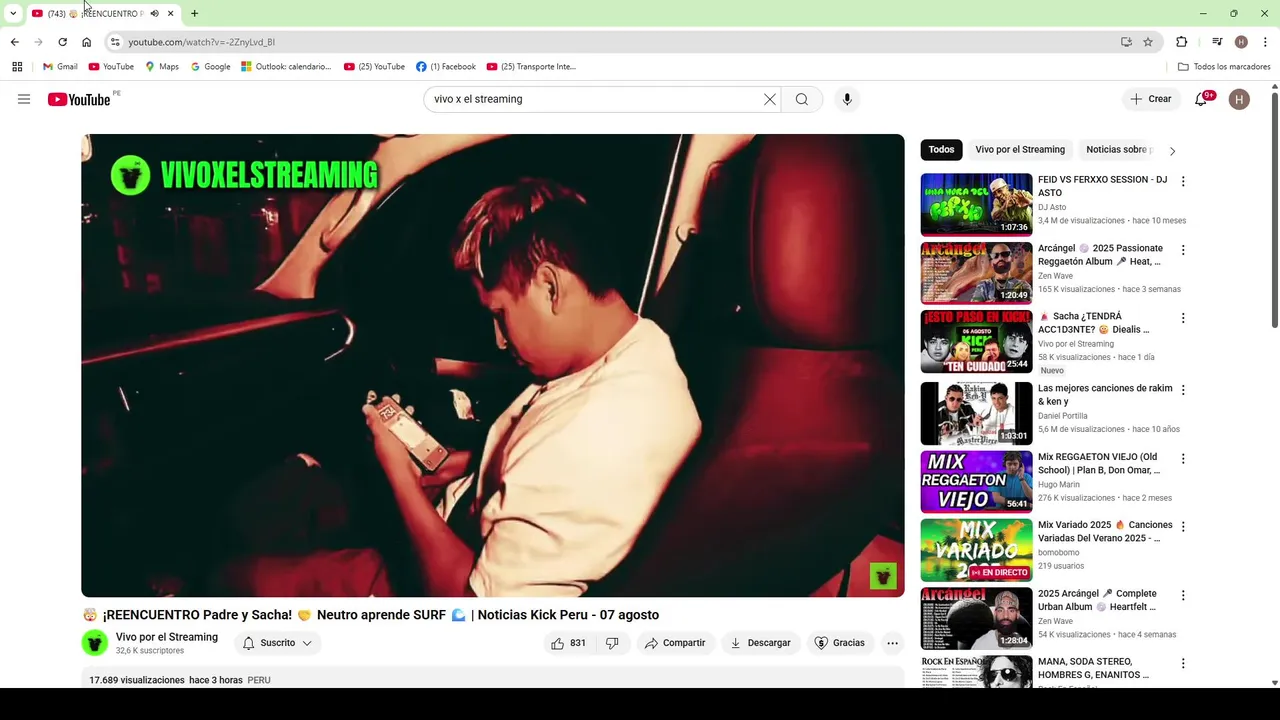Open more actions ellipsis under video
Viewport: 1280px width, 720px height.
click(892, 643)
